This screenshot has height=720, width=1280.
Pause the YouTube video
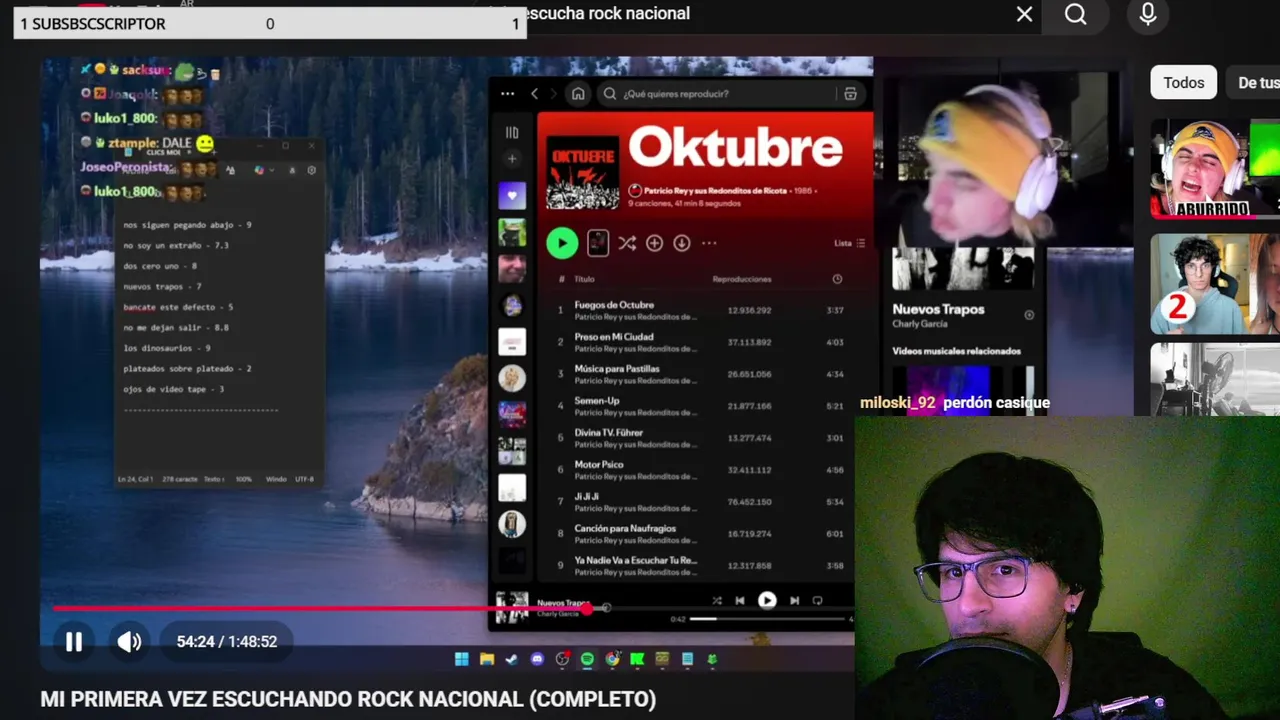(74, 642)
